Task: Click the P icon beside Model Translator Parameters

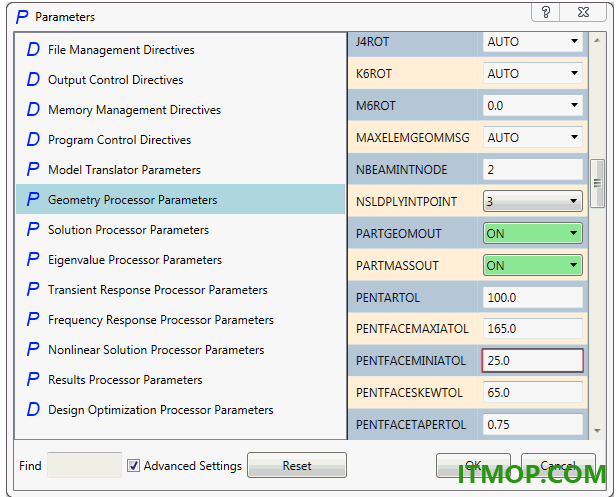Action: [33, 170]
